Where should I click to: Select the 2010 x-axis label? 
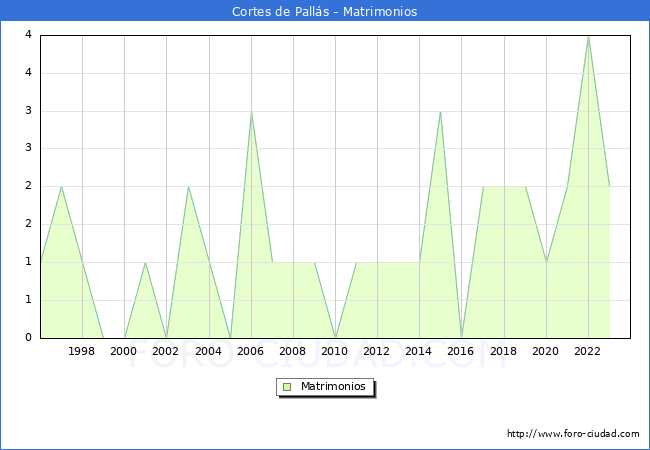click(335, 351)
